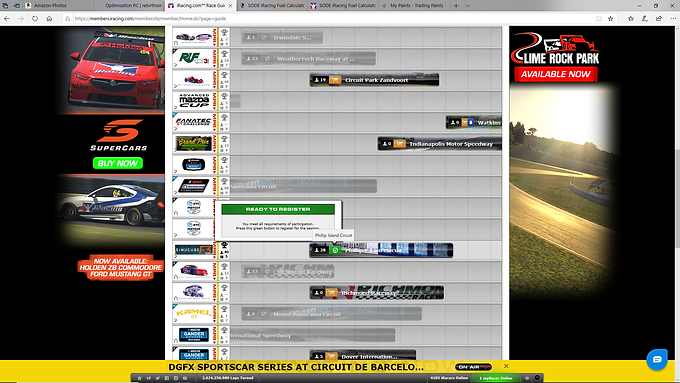Click the trophy icon on Mazda Cup row
This screenshot has width=680, height=383.
[x=224, y=96]
